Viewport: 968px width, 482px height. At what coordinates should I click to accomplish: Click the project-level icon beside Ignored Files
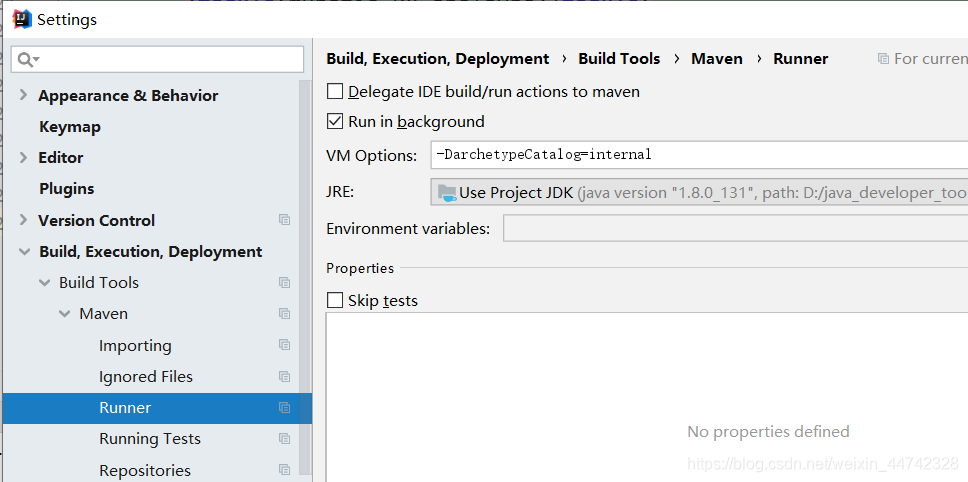tap(285, 376)
